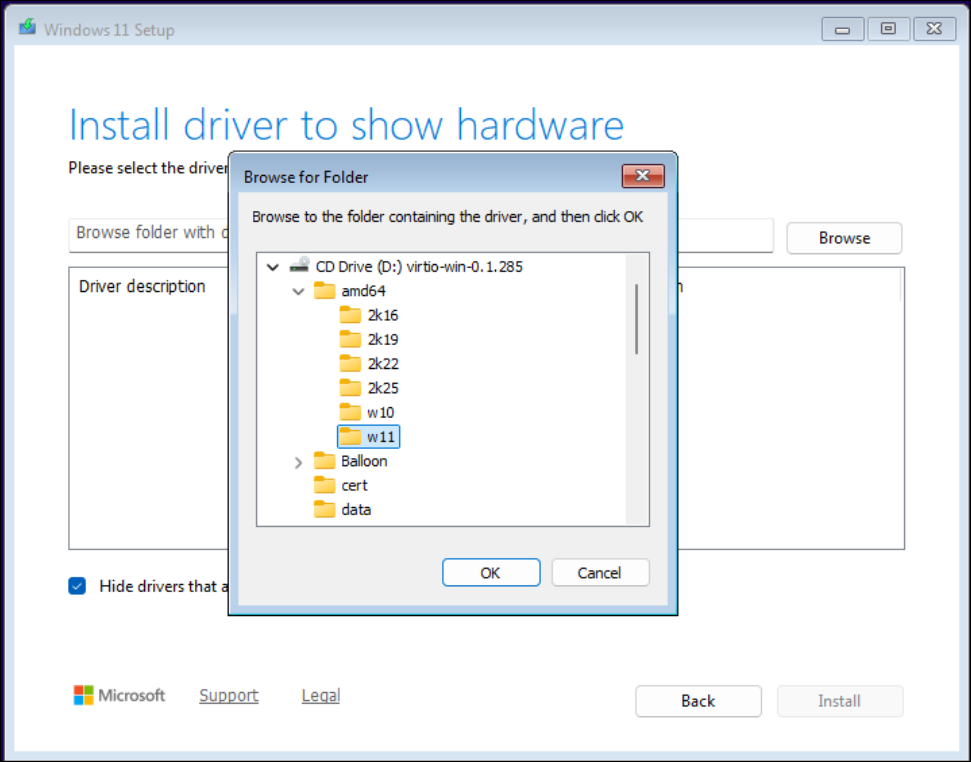Viewport: 971px width, 762px height.
Task: Click the Microsoft logo
Action: [x=119, y=695]
